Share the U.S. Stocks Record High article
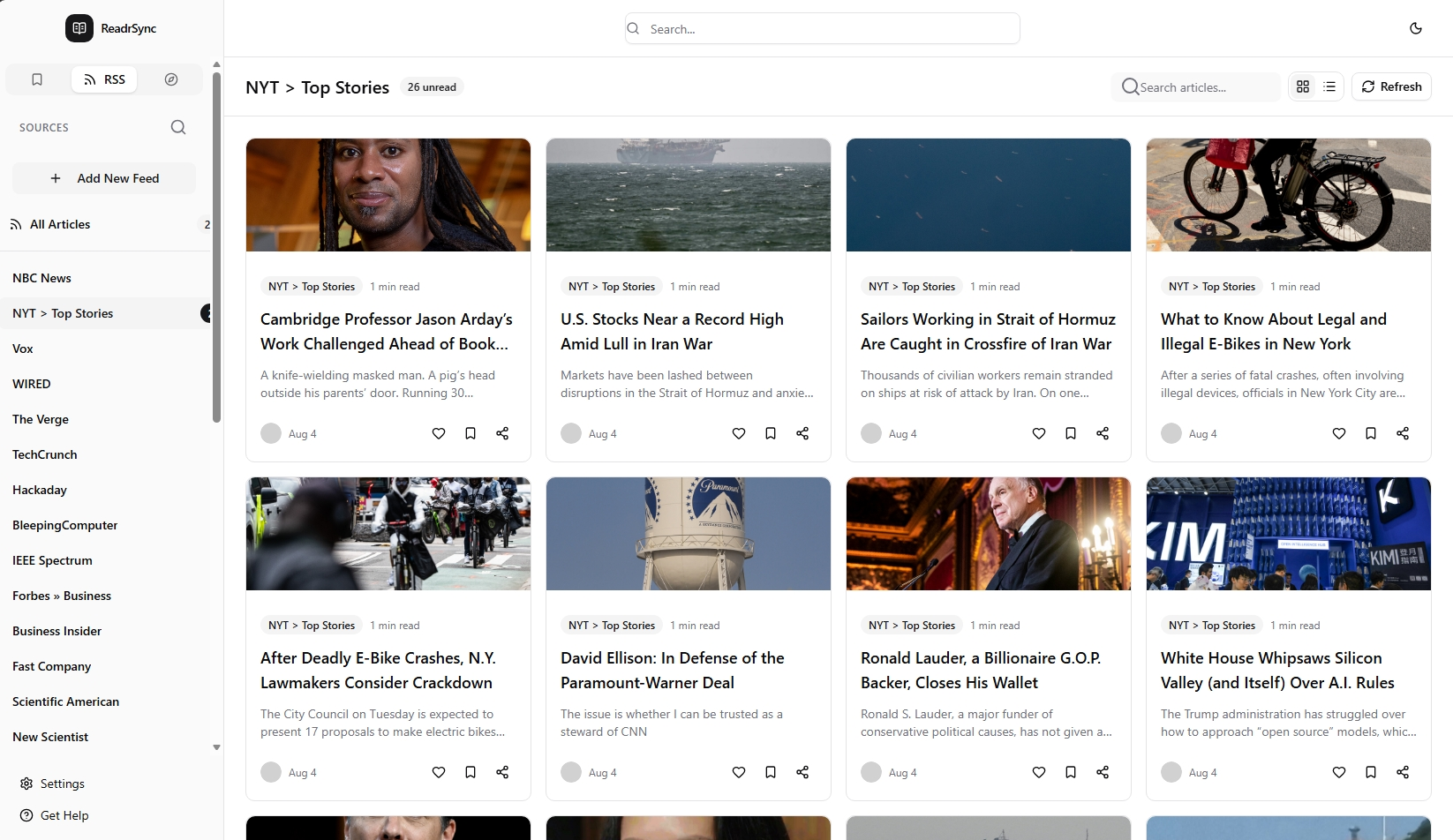Viewport: 1453px width, 840px height. click(x=802, y=433)
